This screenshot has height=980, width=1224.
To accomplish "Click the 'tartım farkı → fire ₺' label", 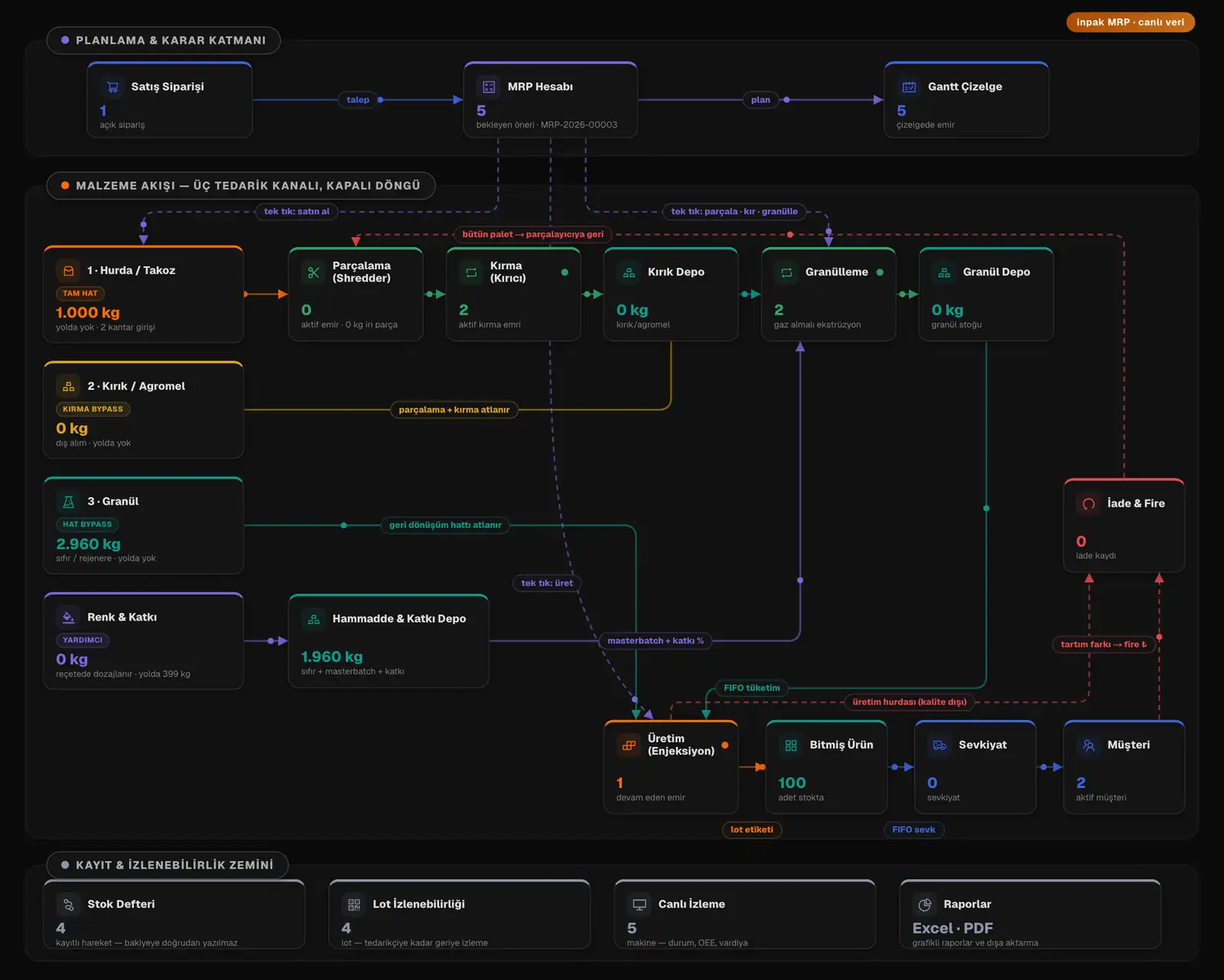I will (1104, 645).
